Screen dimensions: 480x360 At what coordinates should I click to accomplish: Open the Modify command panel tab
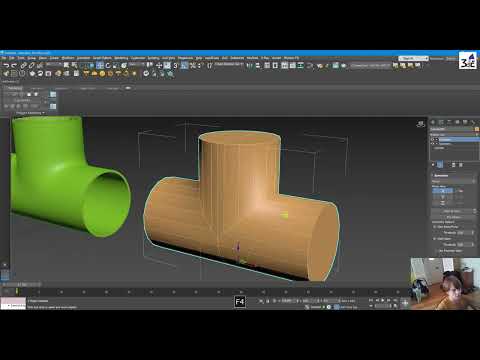point(441,122)
